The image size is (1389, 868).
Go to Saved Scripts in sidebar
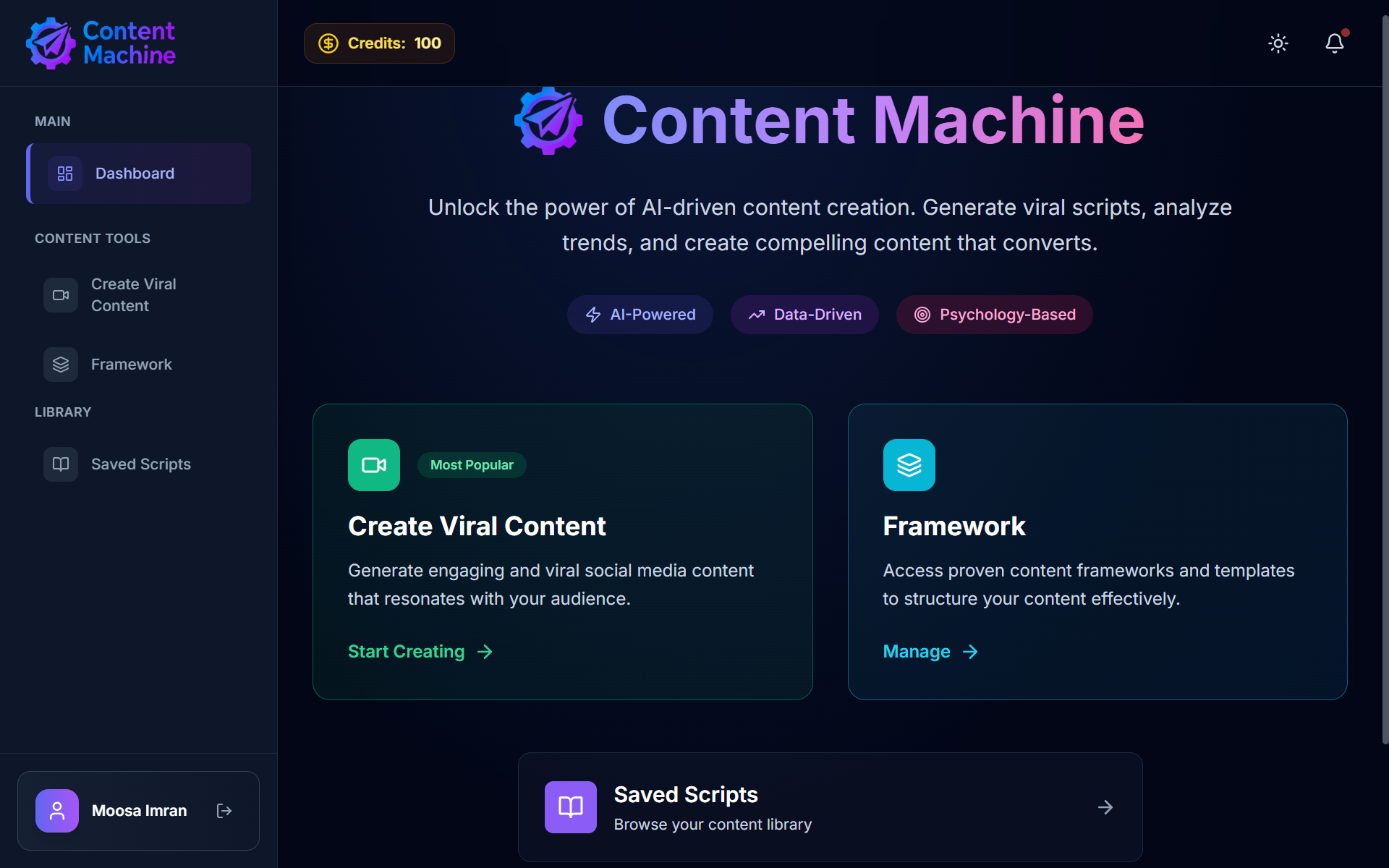pos(140,464)
